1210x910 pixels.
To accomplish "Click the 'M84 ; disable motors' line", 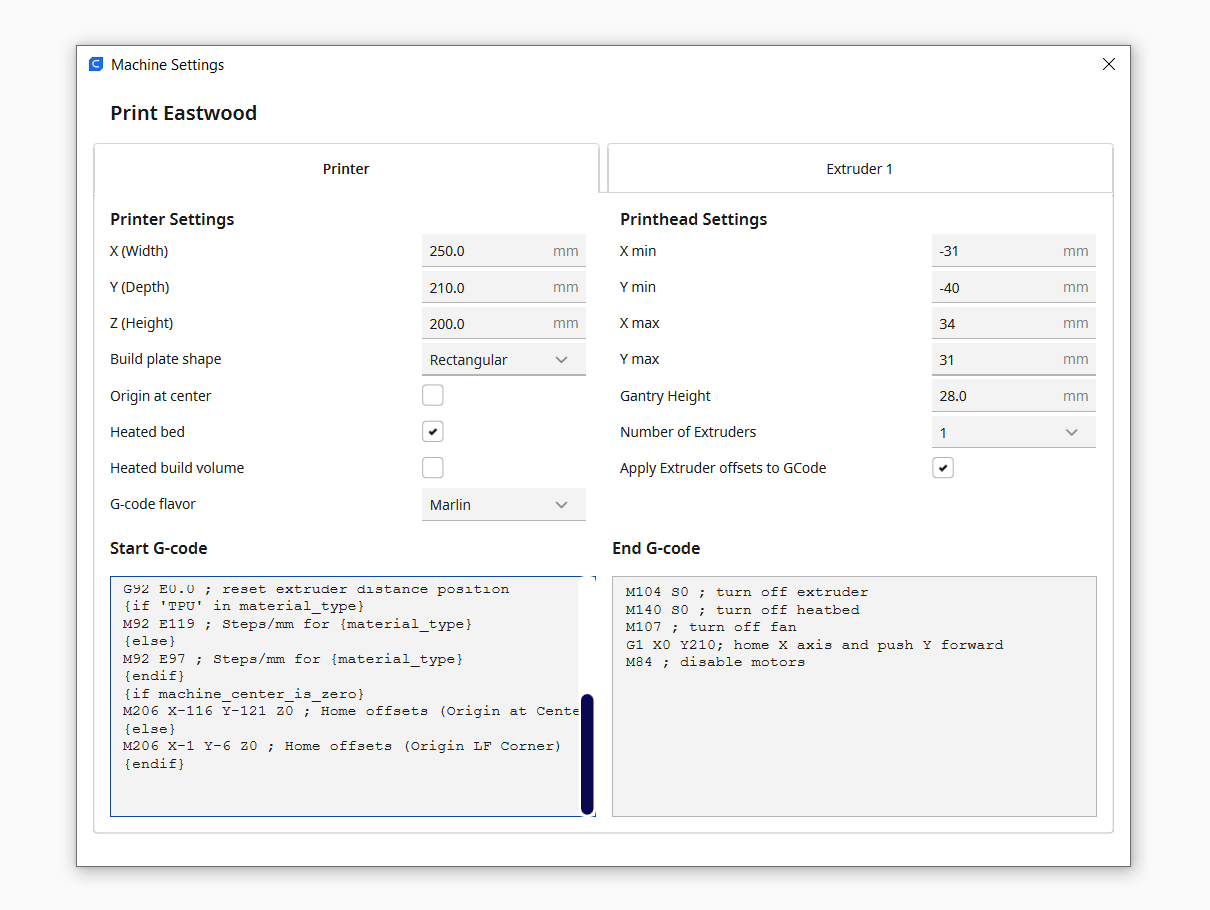I will point(715,662).
